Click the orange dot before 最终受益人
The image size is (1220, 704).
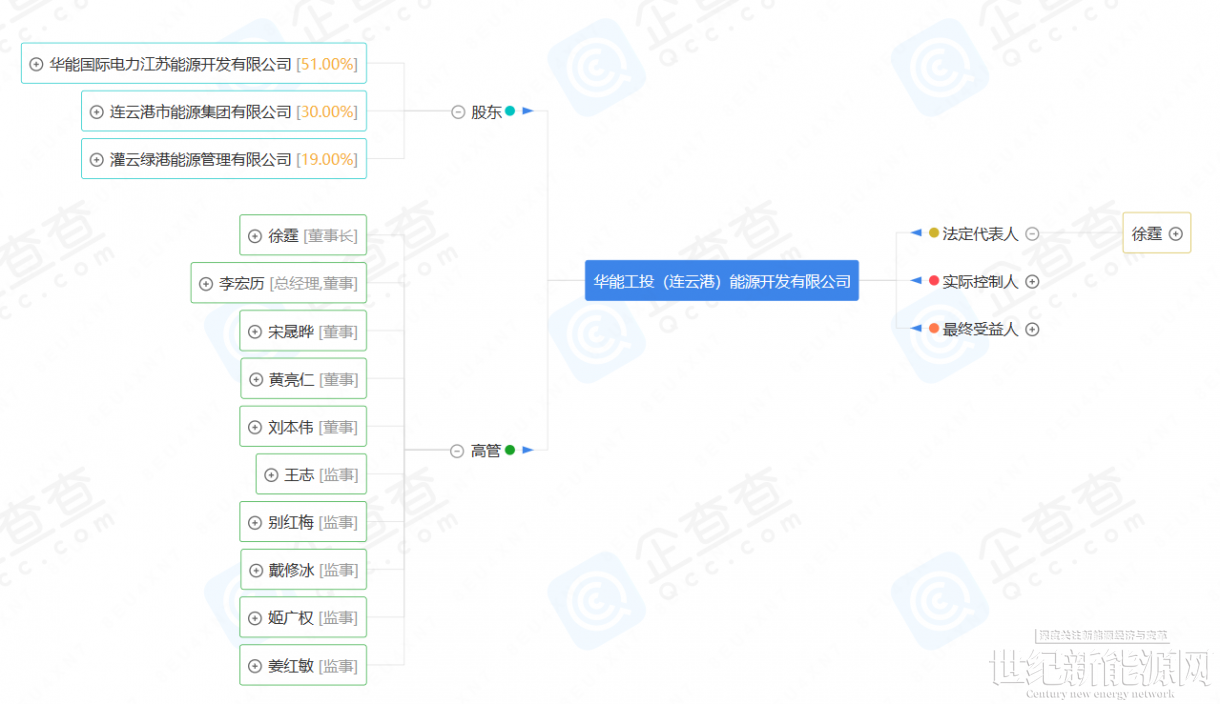tap(934, 329)
